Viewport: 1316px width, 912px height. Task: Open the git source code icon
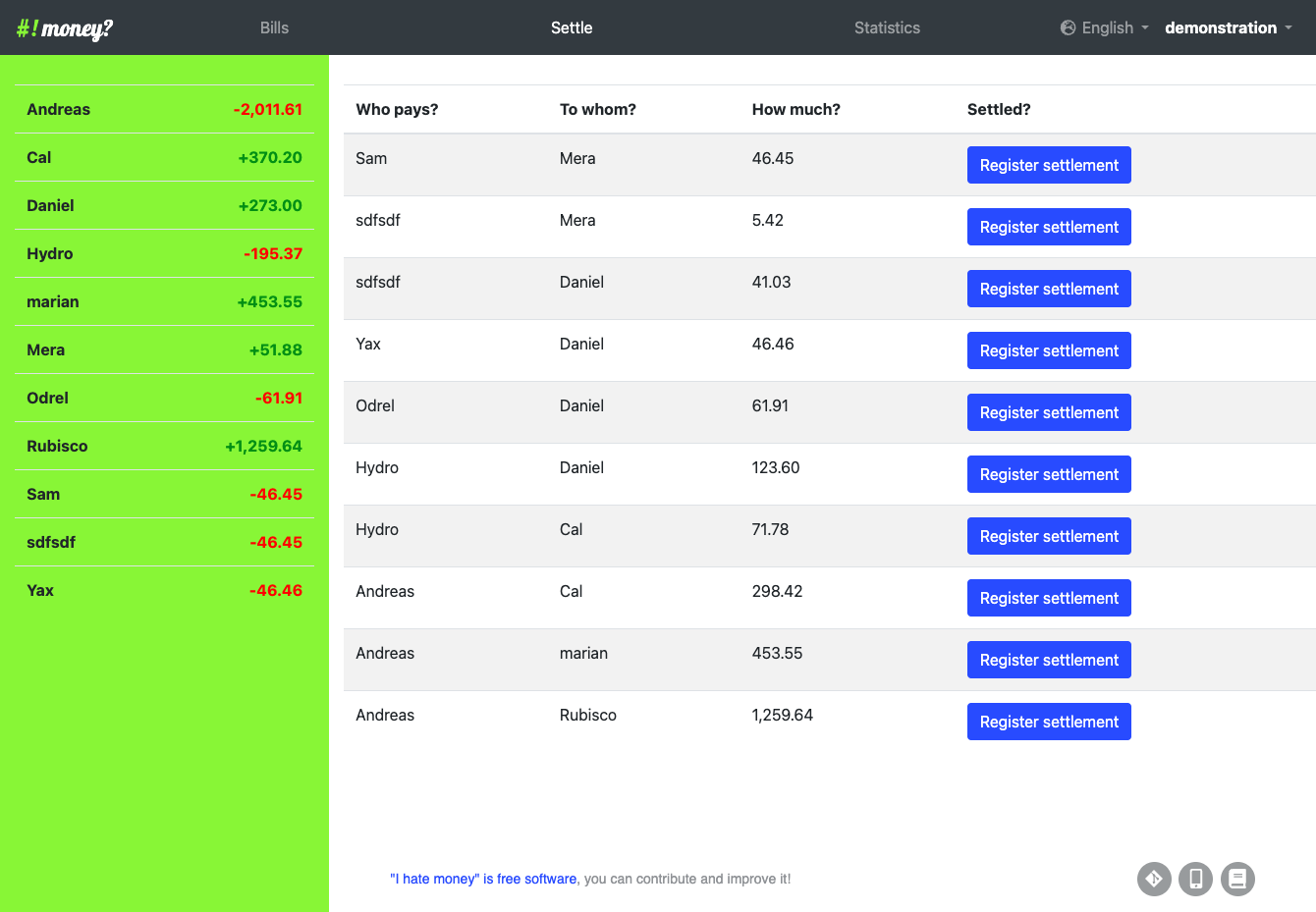point(1154,879)
